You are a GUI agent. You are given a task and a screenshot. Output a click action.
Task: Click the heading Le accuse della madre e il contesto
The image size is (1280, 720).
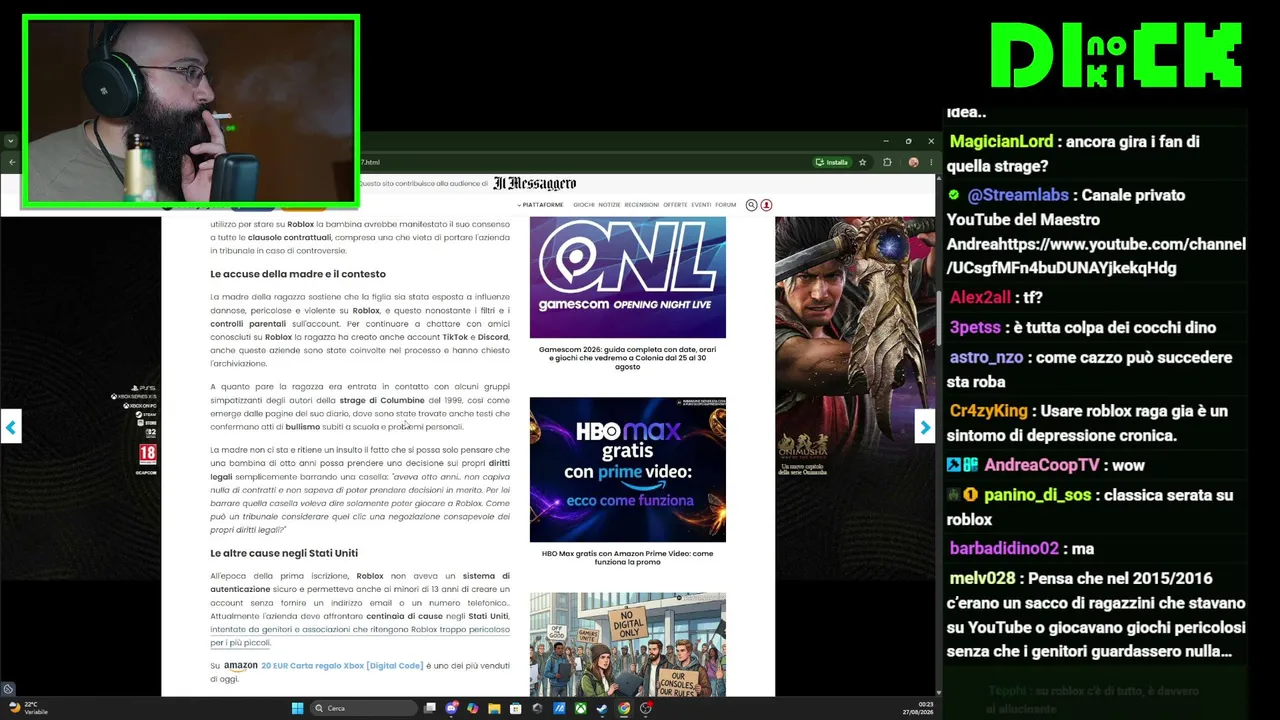coord(298,274)
